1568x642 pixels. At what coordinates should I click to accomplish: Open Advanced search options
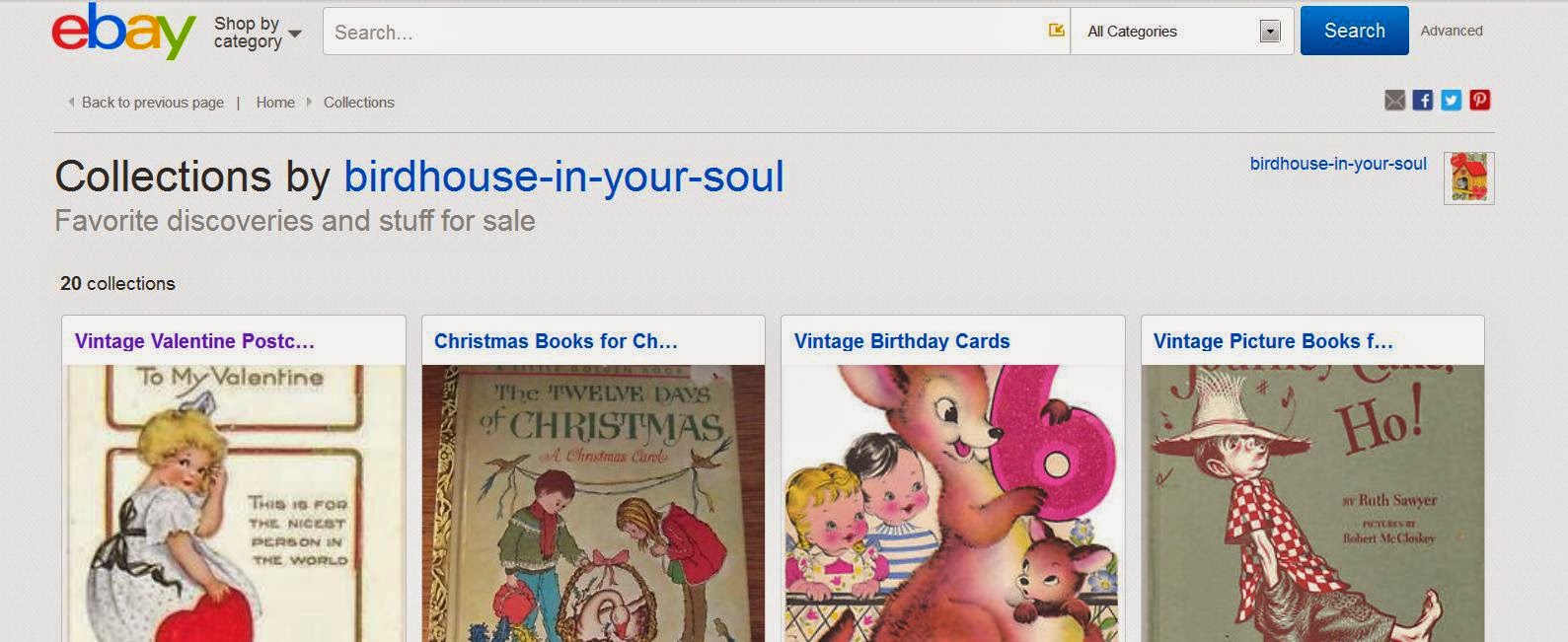click(x=1452, y=31)
